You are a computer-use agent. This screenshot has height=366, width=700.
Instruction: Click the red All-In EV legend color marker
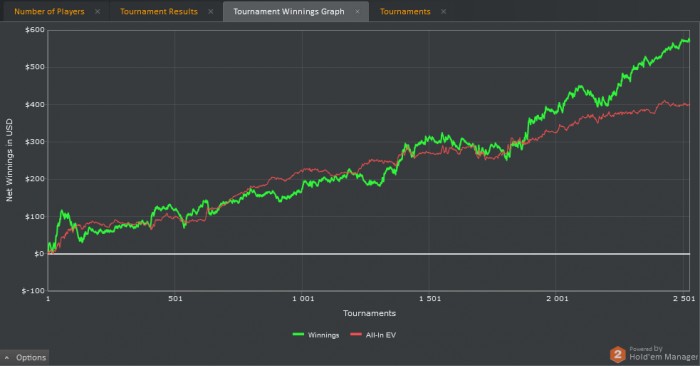click(x=356, y=334)
